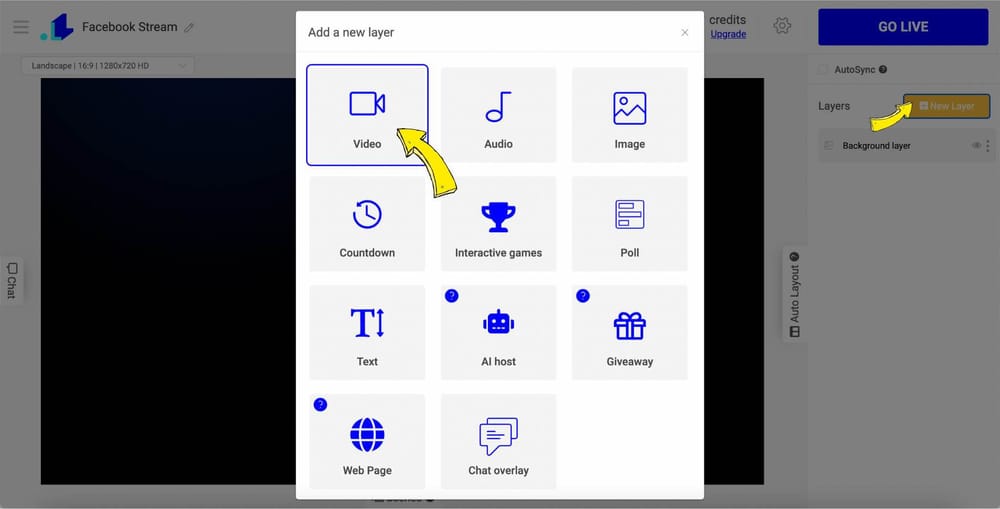Image resolution: width=1000 pixels, height=509 pixels.
Task: Add a Poll layer
Action: [629, 224]
